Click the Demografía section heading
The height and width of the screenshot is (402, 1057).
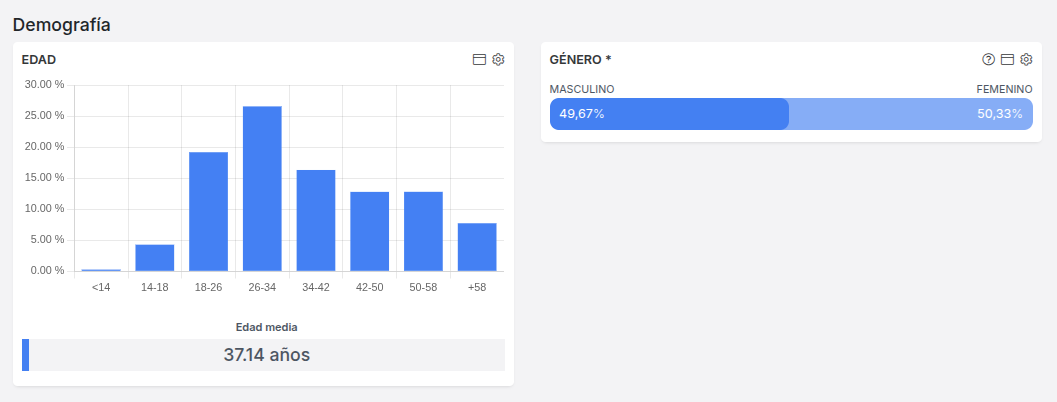tap(61, 25)
